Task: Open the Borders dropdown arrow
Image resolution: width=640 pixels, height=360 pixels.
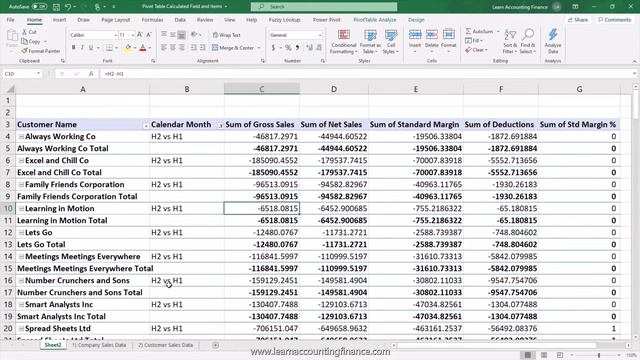Action: tap(116, 48)
